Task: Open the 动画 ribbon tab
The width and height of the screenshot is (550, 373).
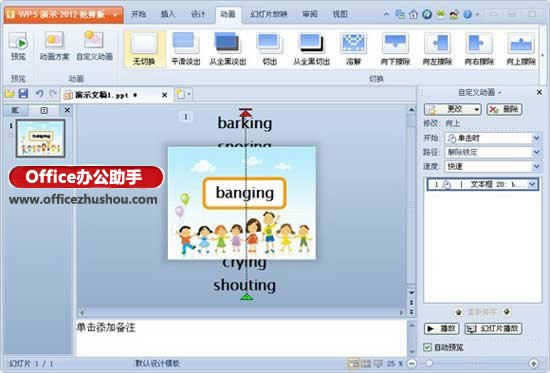Action: pyautogui.click(x=228, y=14)
